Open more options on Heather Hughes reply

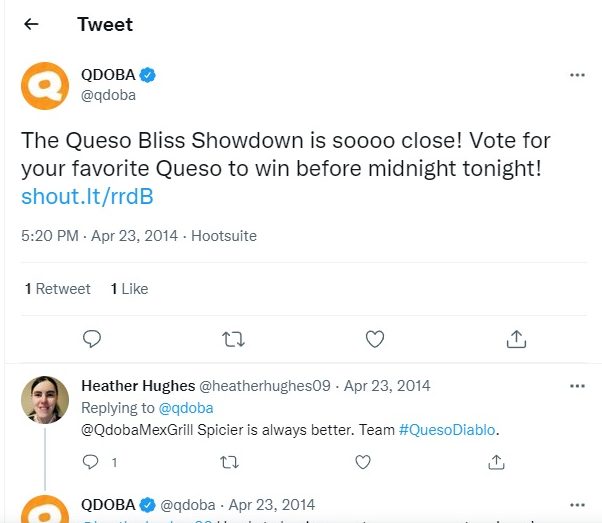pos(577,386)
